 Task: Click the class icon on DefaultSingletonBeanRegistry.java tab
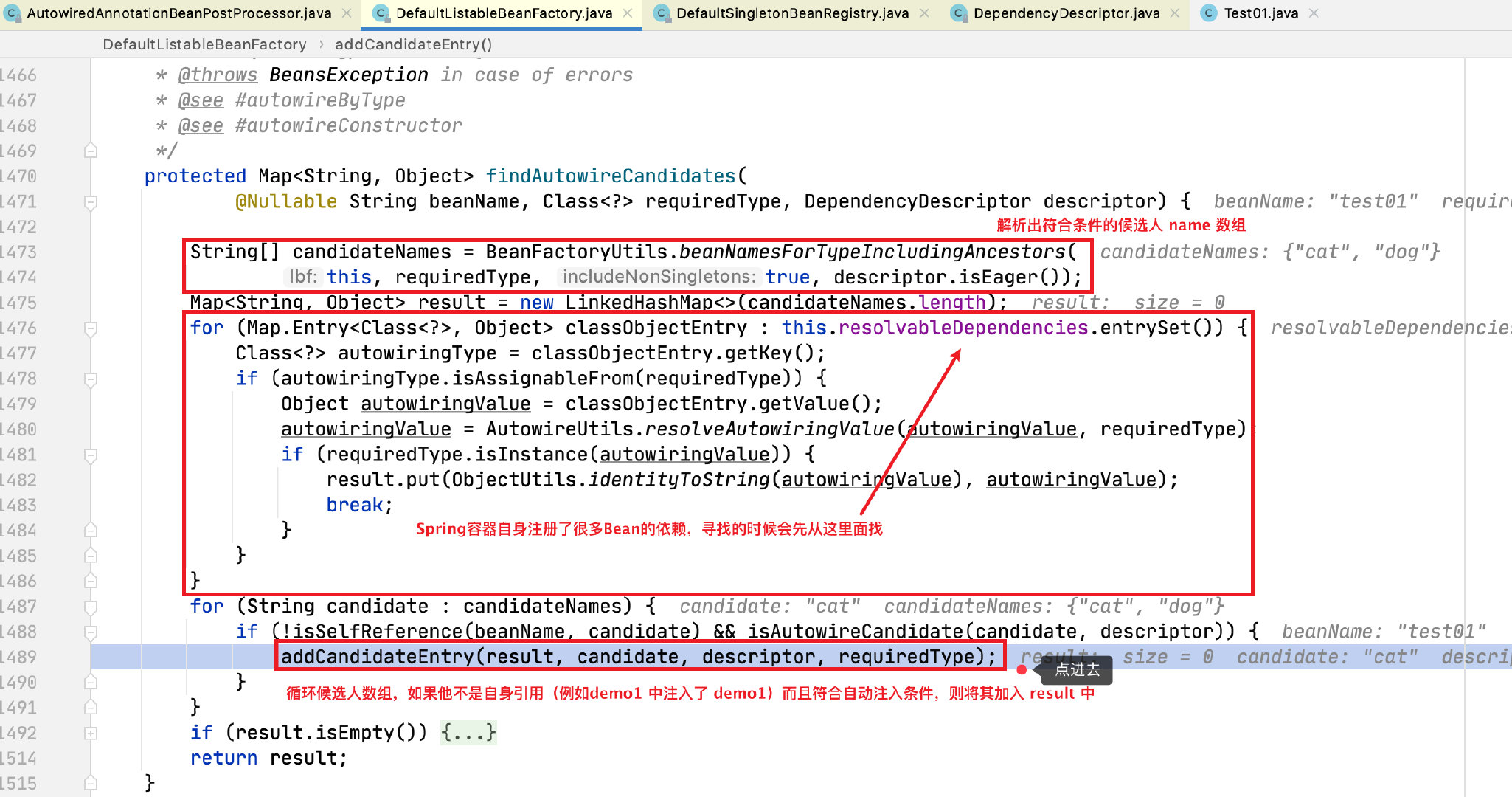(x=662, y=13)
